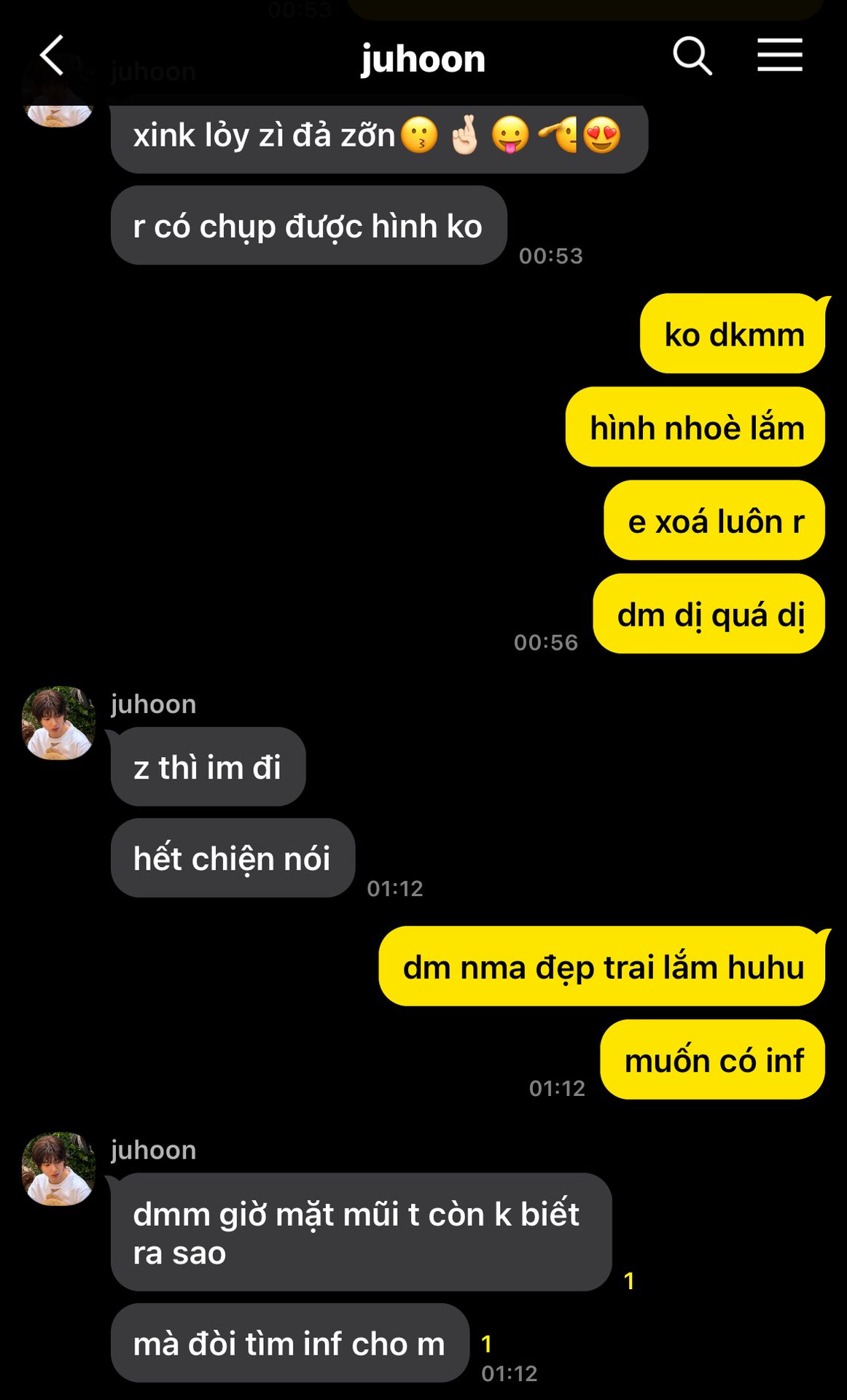Tap juhoon's avatar beside 'dmm giờ mặt mũi'
Image resolution: width=847 pixels, height=1400 pixels.
tap(58, 1169)
